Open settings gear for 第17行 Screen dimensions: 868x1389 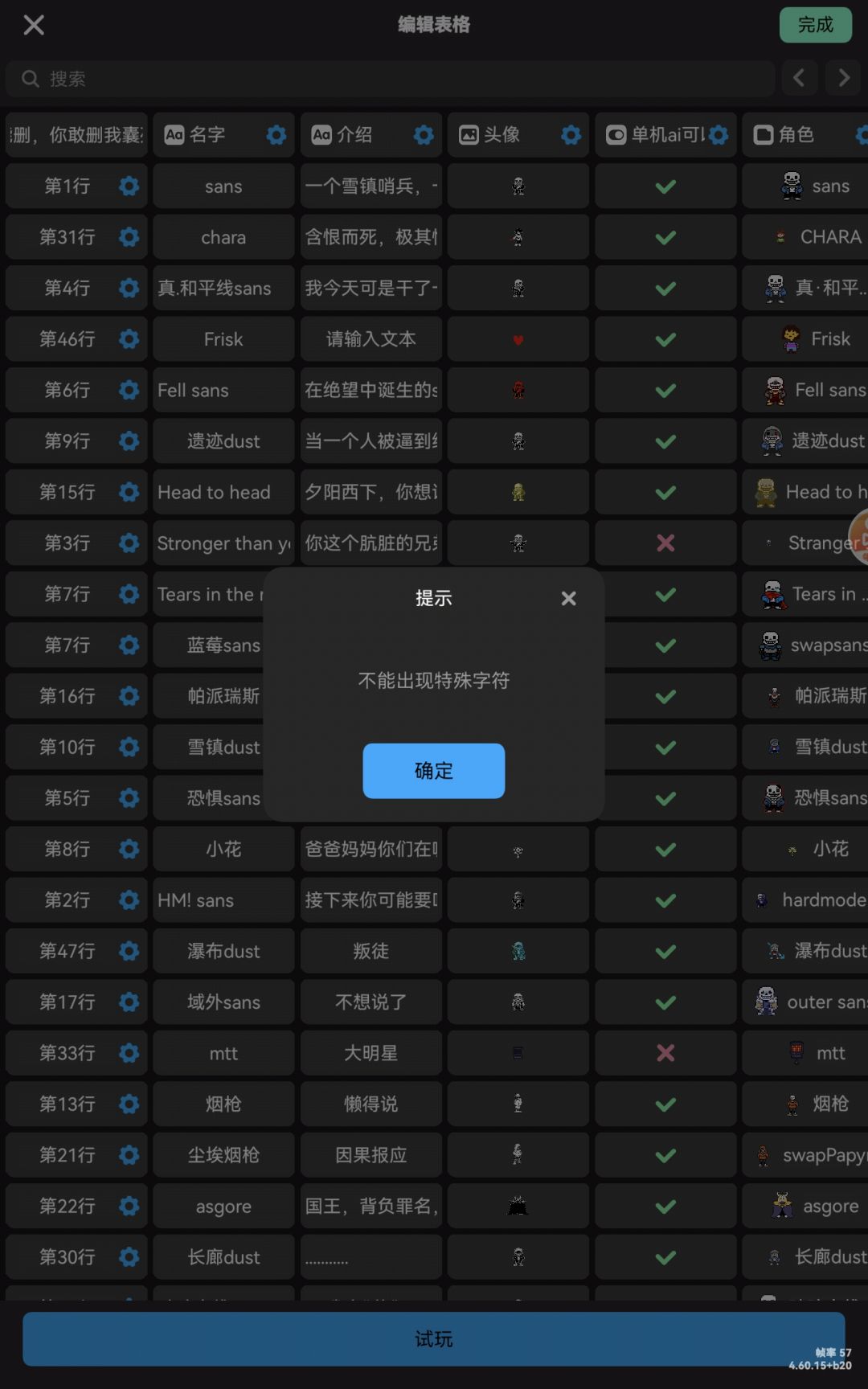[x=129, y=1002]
